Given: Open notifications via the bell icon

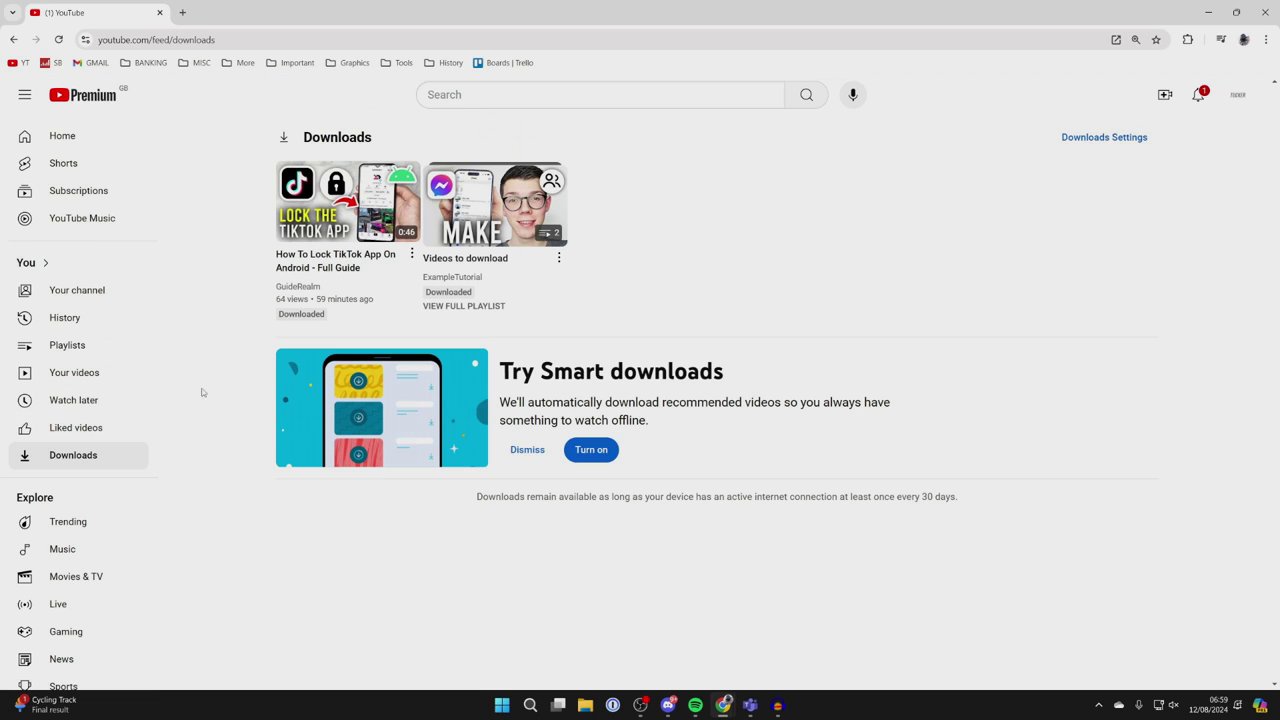Looking at the screenshot, I should pos(1197,94).
